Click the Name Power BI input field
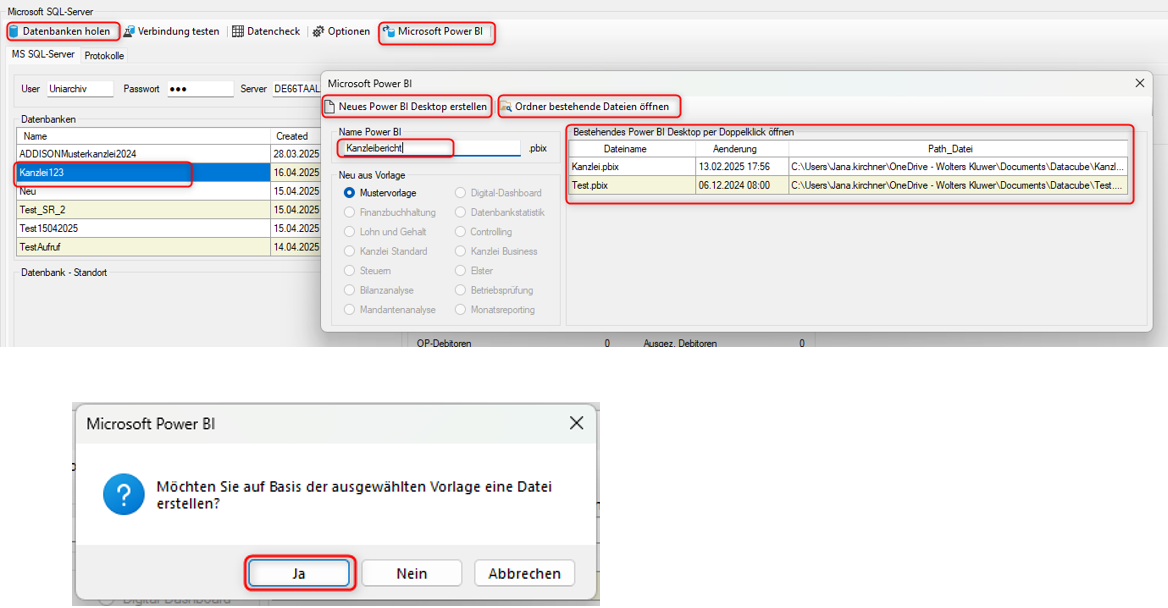The image size is (1168, 608). pyautogui.click(x=429, y=148)
